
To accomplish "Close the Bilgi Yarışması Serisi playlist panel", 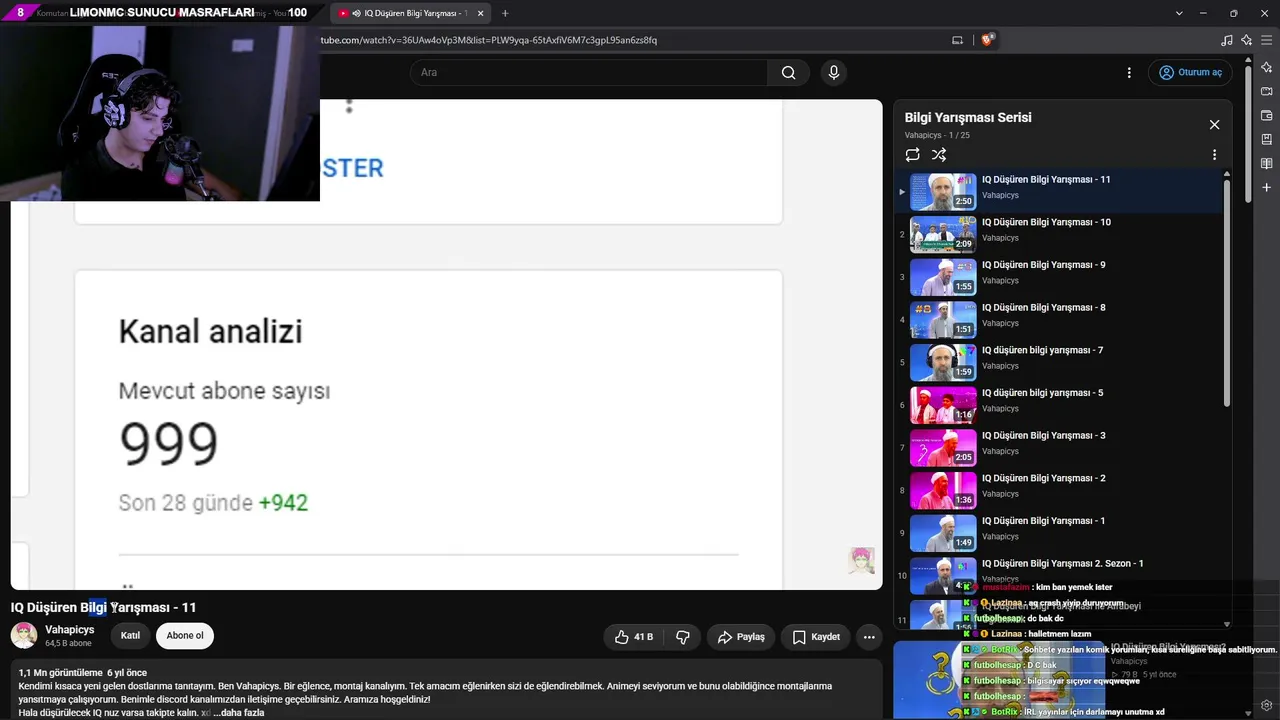I will [1214, 125].
